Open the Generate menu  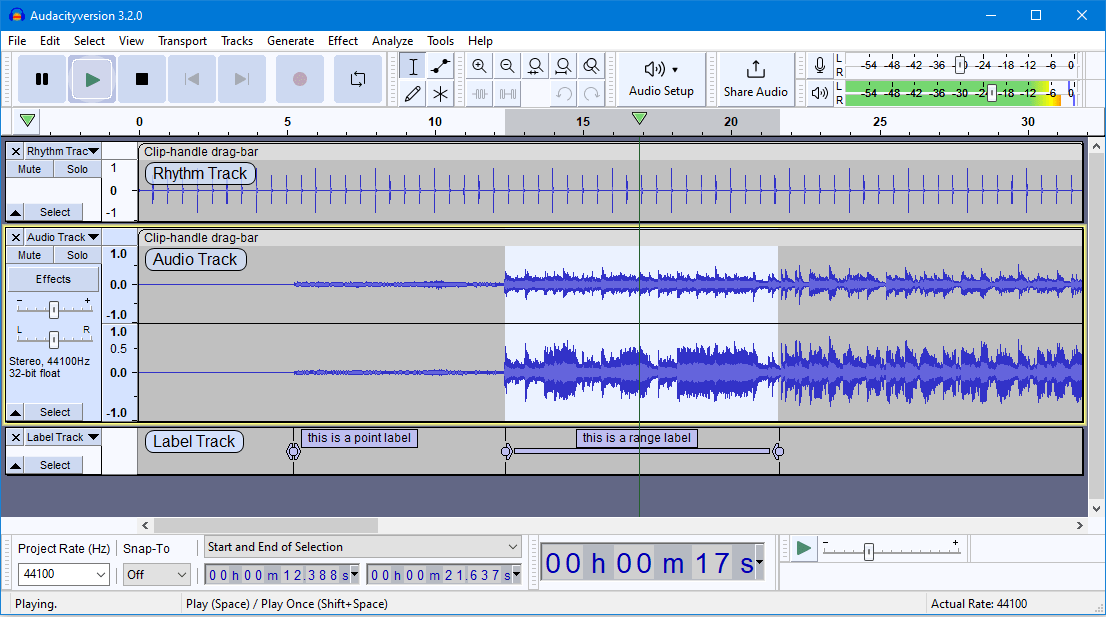click(291, 41)
